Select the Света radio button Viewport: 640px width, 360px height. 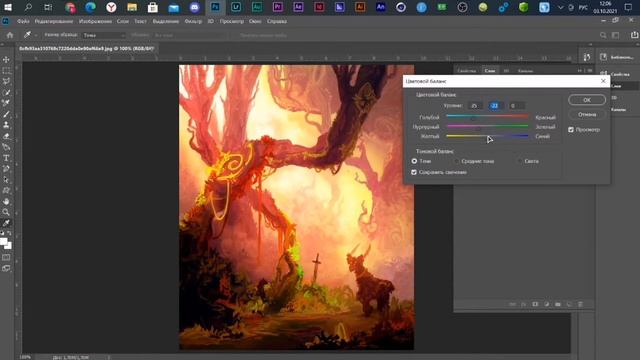(x=520, y=161)
